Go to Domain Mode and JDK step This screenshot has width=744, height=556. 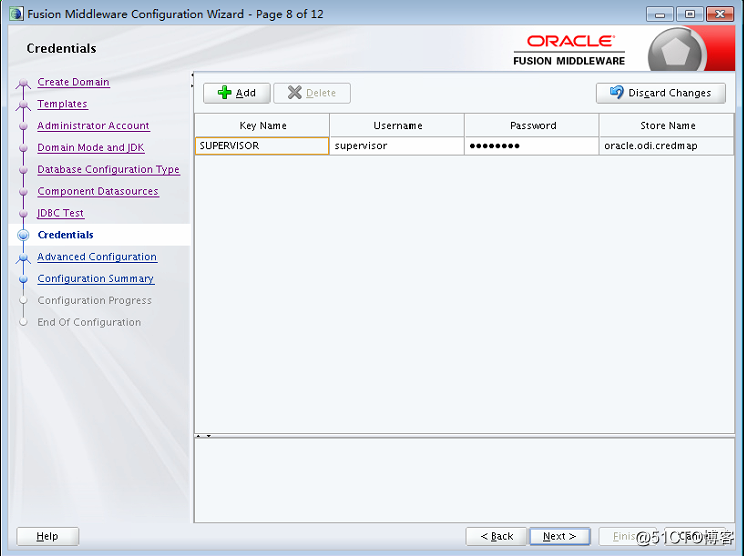point(91,148)
